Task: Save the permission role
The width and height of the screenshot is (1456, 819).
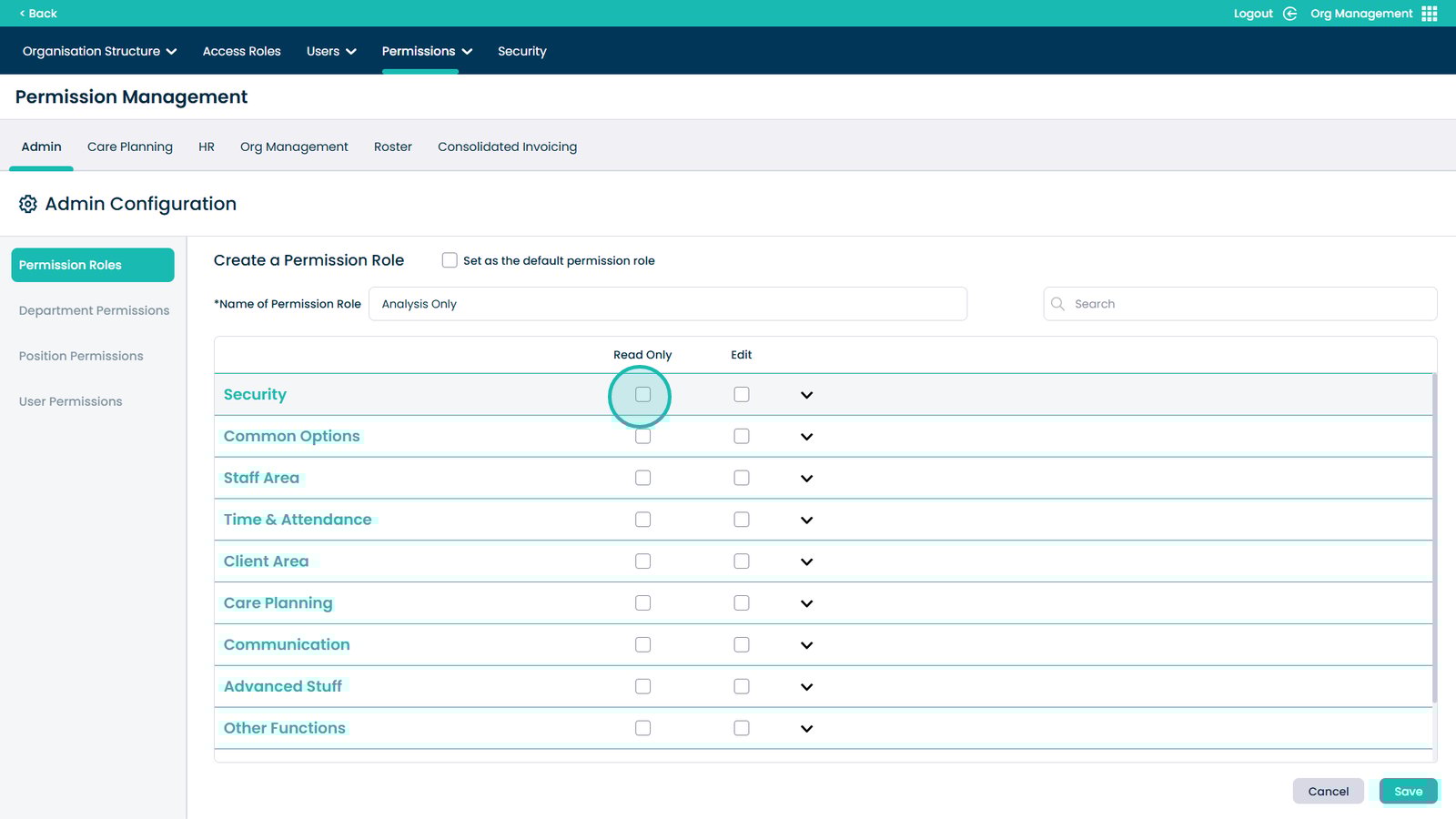Action: point(1408,792)
